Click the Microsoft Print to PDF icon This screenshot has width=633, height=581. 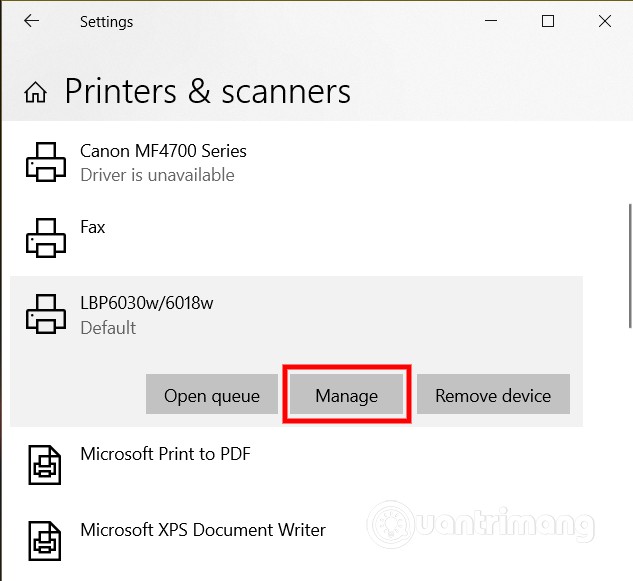pyautogui.click(x=45, y=465)
